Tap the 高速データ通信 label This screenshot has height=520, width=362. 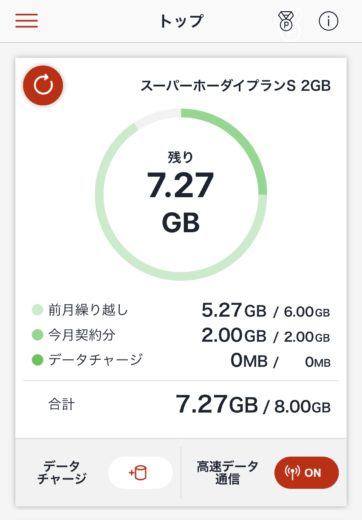[x=227, y=472]
